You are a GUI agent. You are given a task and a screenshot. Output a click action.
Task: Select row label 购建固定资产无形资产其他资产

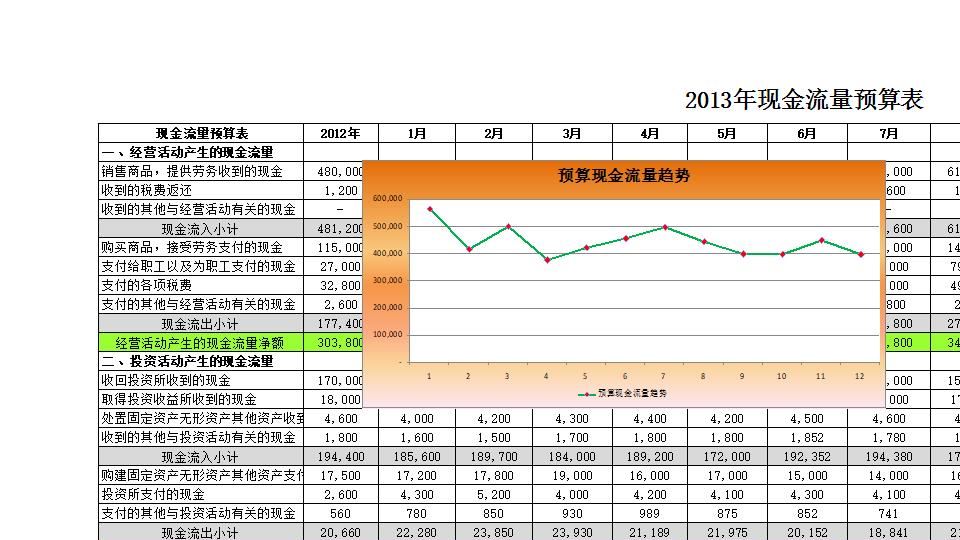point(202,476)
